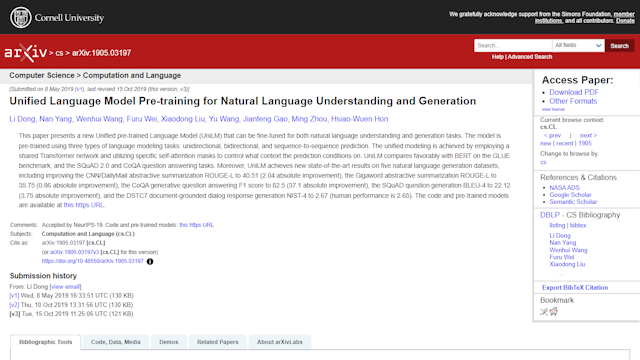Switch to Code, Data, Media tab
Image resolution: width=640 pixels, height=360 pixels.
[116, 342]
